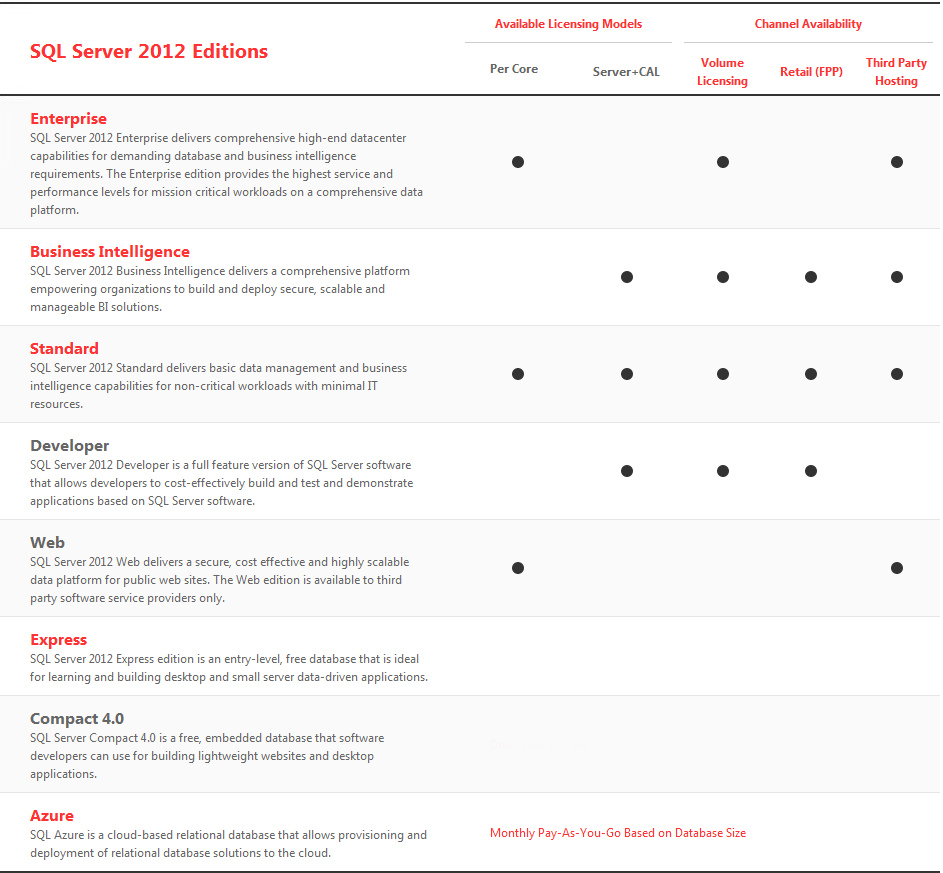943x873 pixels.
Task: Click Monthly Pay-As-You-Go Based on Database Size
Action: [x=618, y=833]
